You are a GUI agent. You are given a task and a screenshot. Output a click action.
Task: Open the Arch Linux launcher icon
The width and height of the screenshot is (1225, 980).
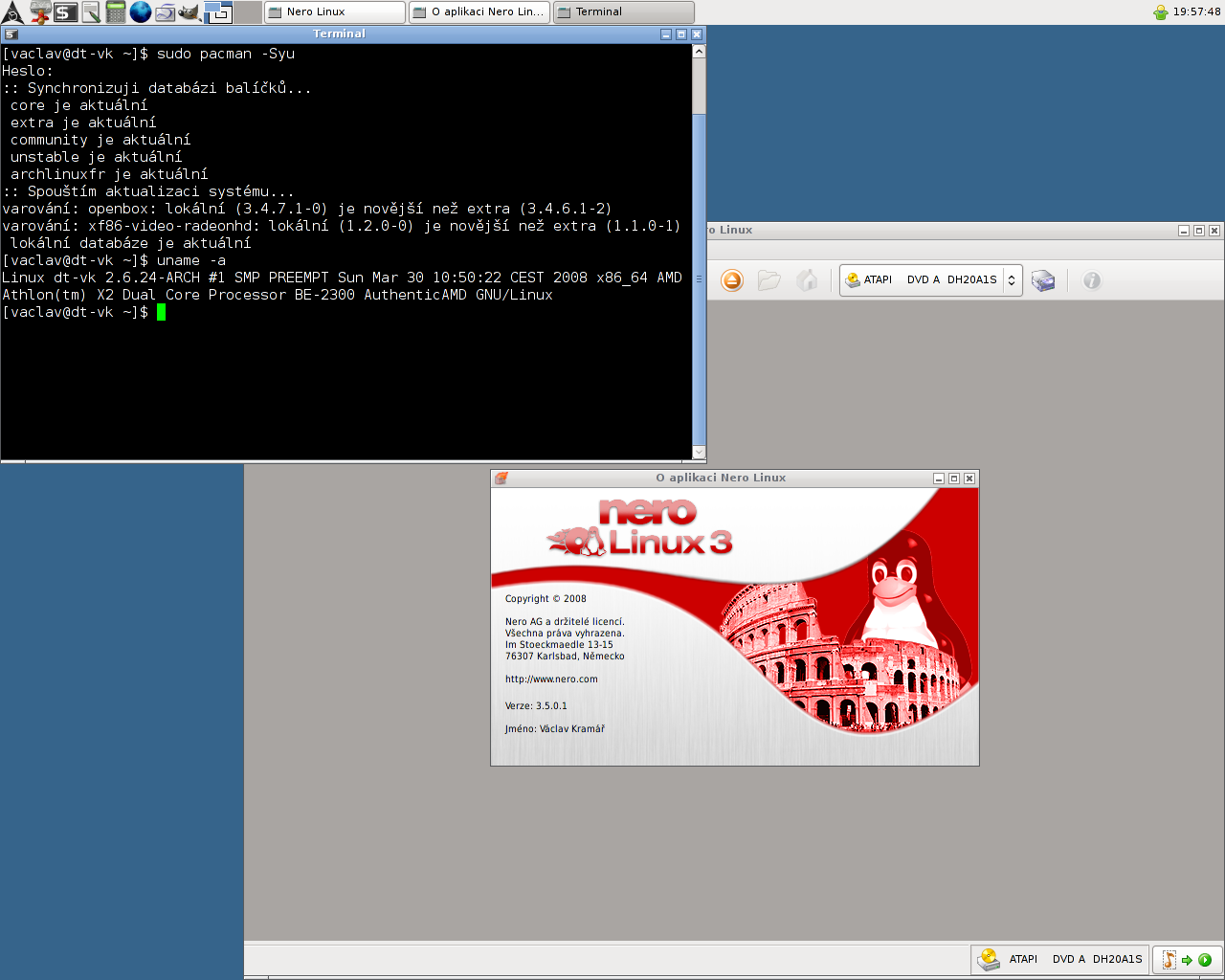tap(13, 12)
